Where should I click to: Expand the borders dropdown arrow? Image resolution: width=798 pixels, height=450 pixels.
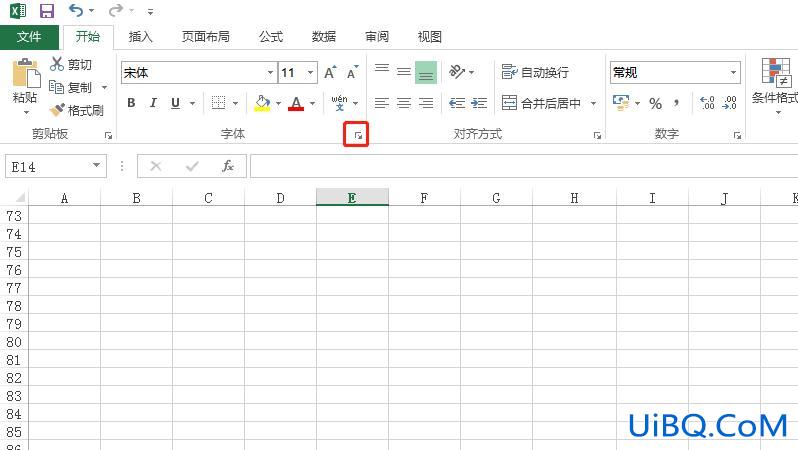click(236, 103)
